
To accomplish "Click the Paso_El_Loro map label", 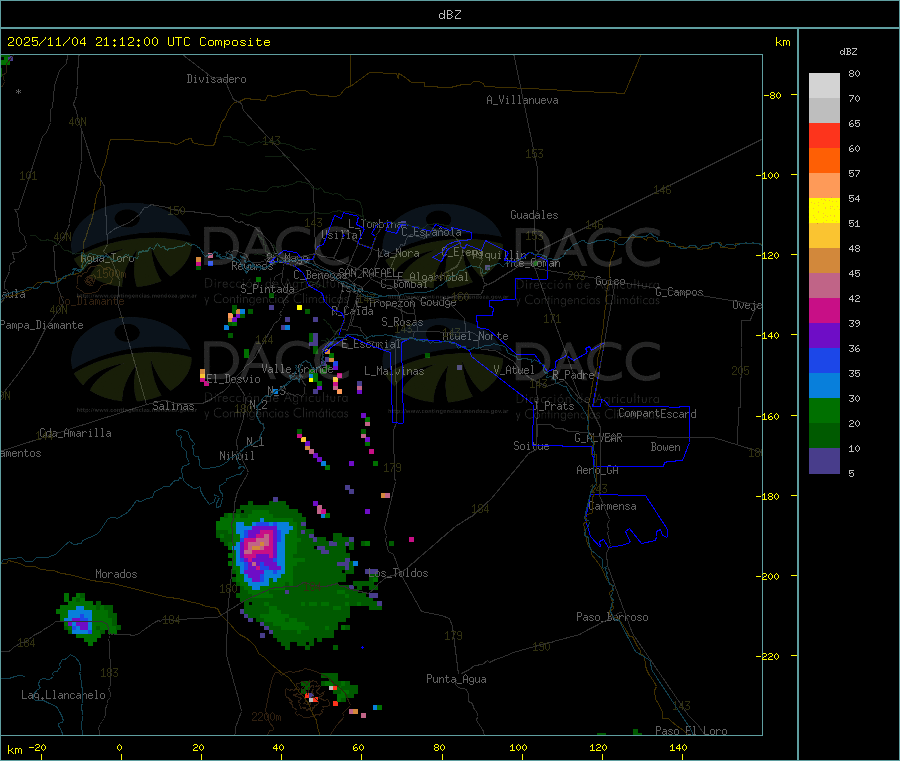I will tap(691, 731).
